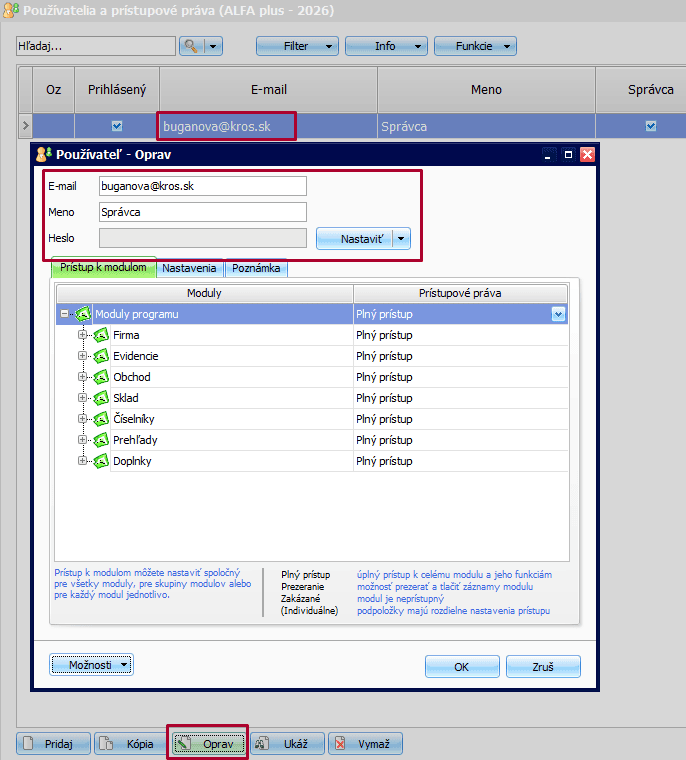Click the Nastaviť password button
This screenshot has height=760, width=686.
[355, 238]
